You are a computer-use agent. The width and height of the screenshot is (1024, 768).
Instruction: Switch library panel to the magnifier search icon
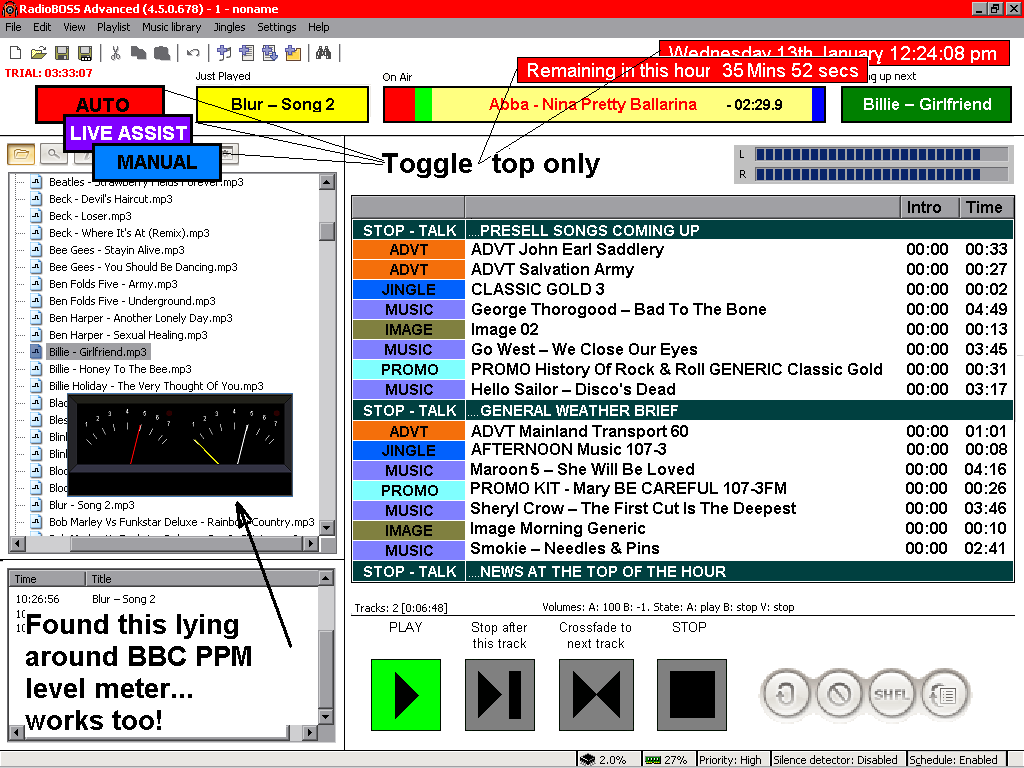tap(54, 154)
